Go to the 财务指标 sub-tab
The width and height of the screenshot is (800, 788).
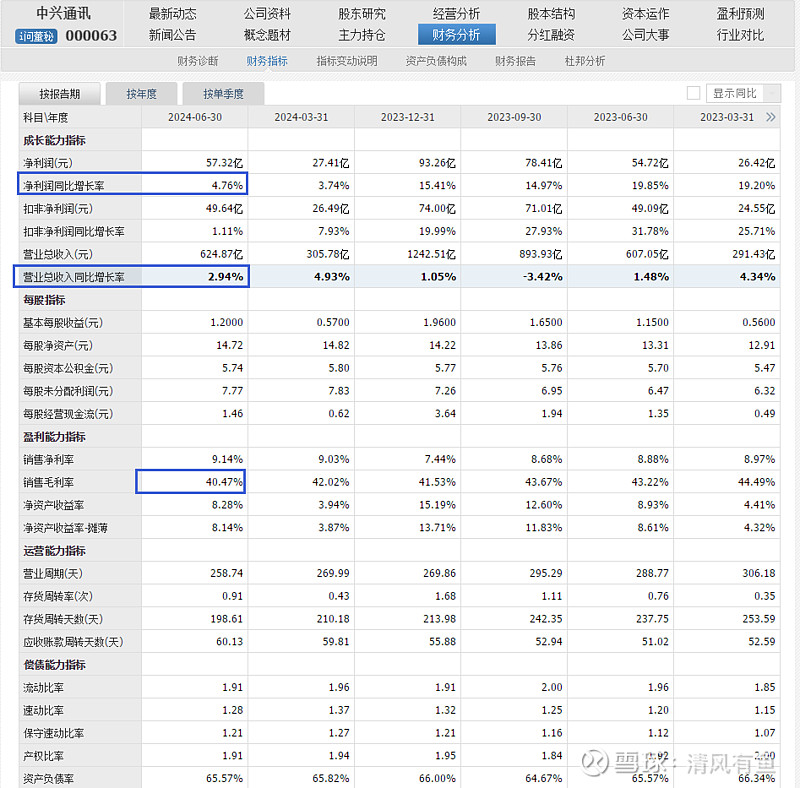[x=267, y=61]
